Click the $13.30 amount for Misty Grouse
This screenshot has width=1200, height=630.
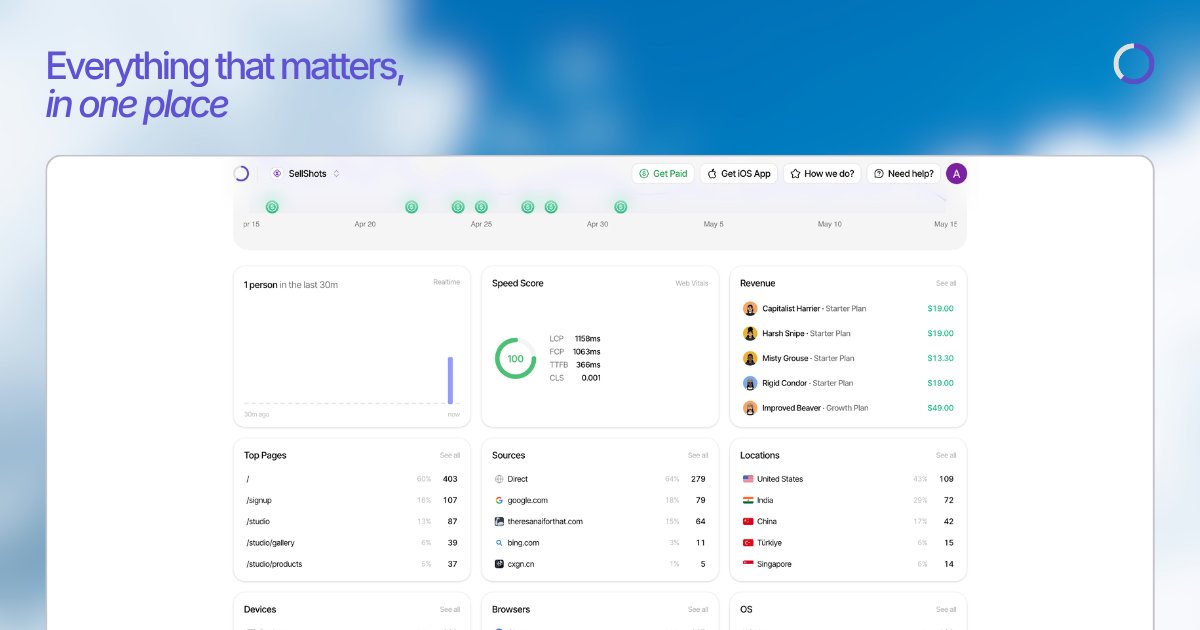point(940,358)
